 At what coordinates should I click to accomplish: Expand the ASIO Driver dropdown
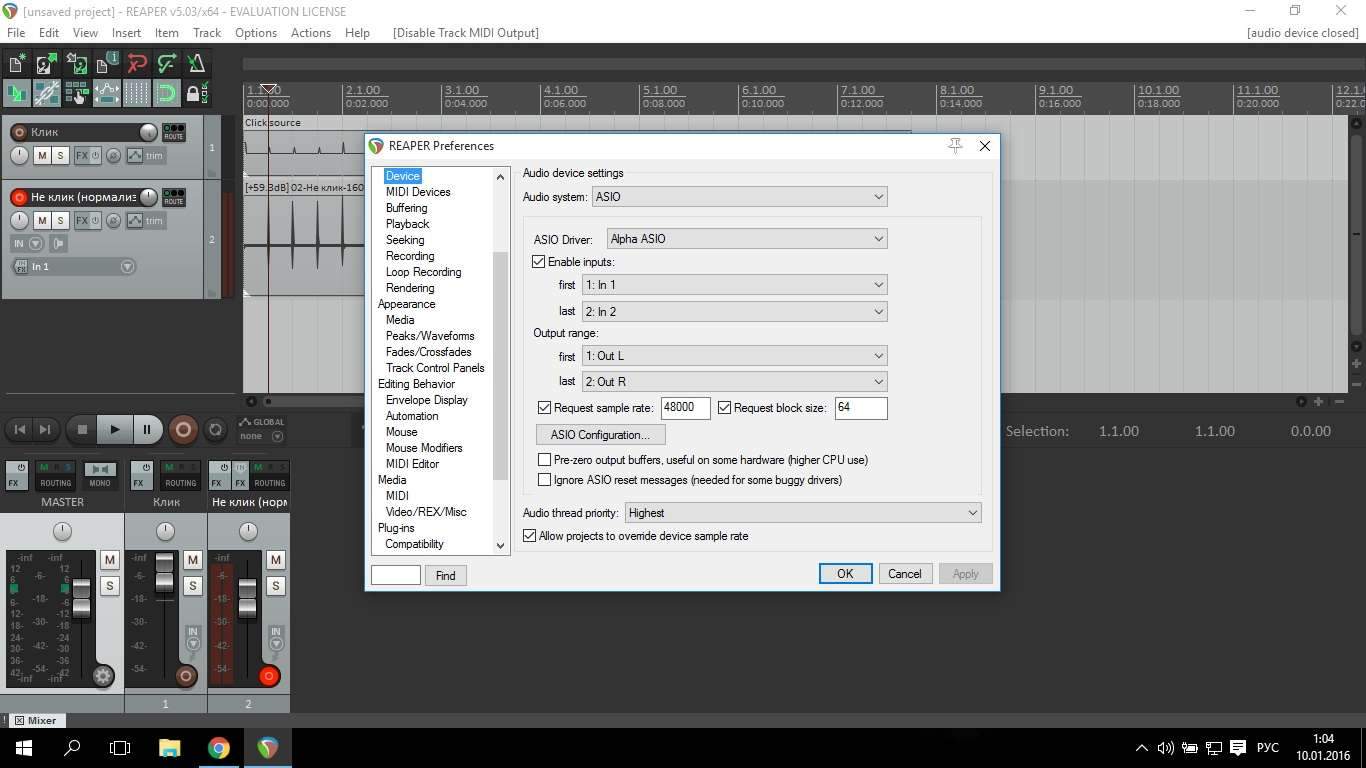pos(746,239)
